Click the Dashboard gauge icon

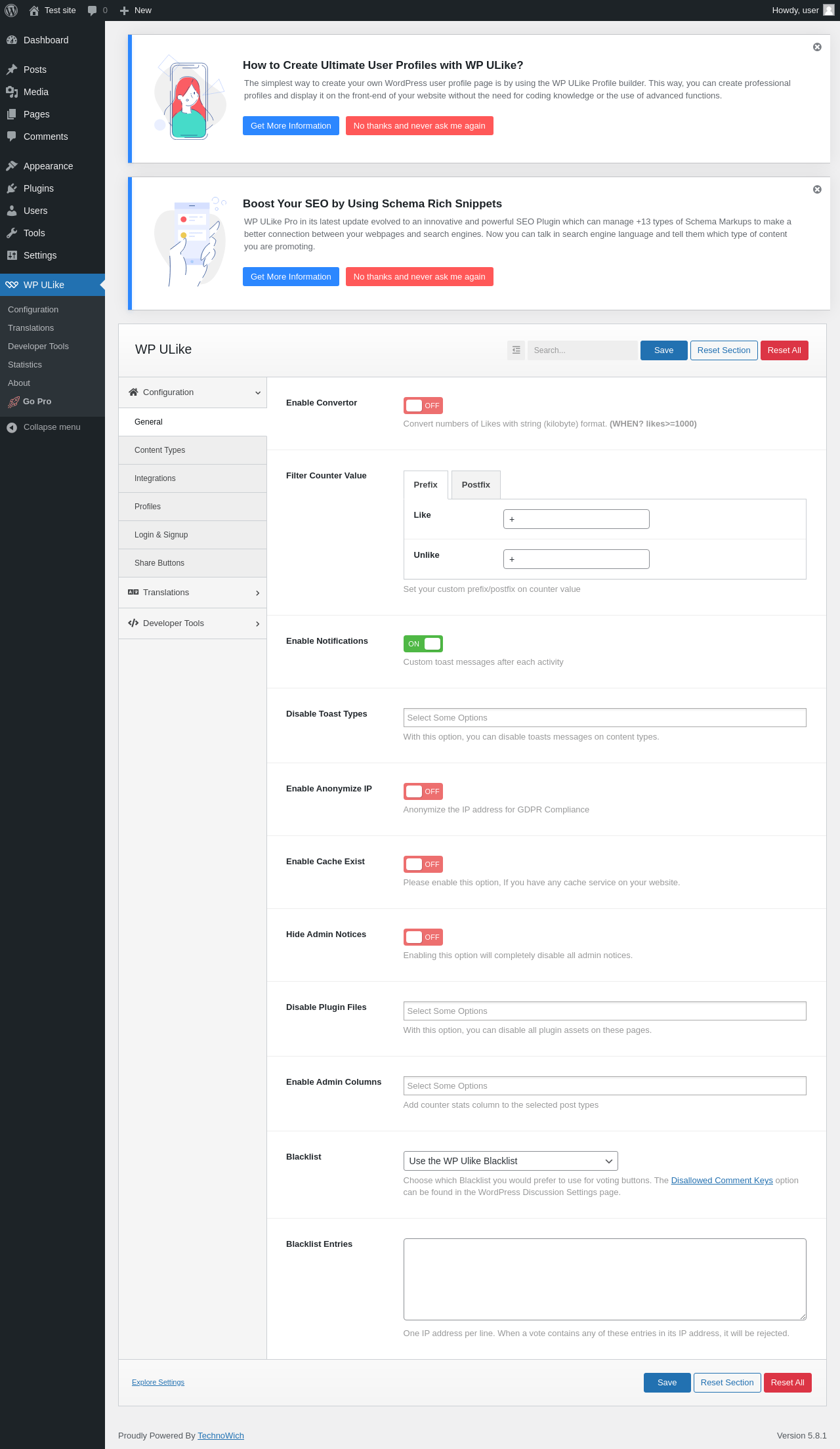12,40
